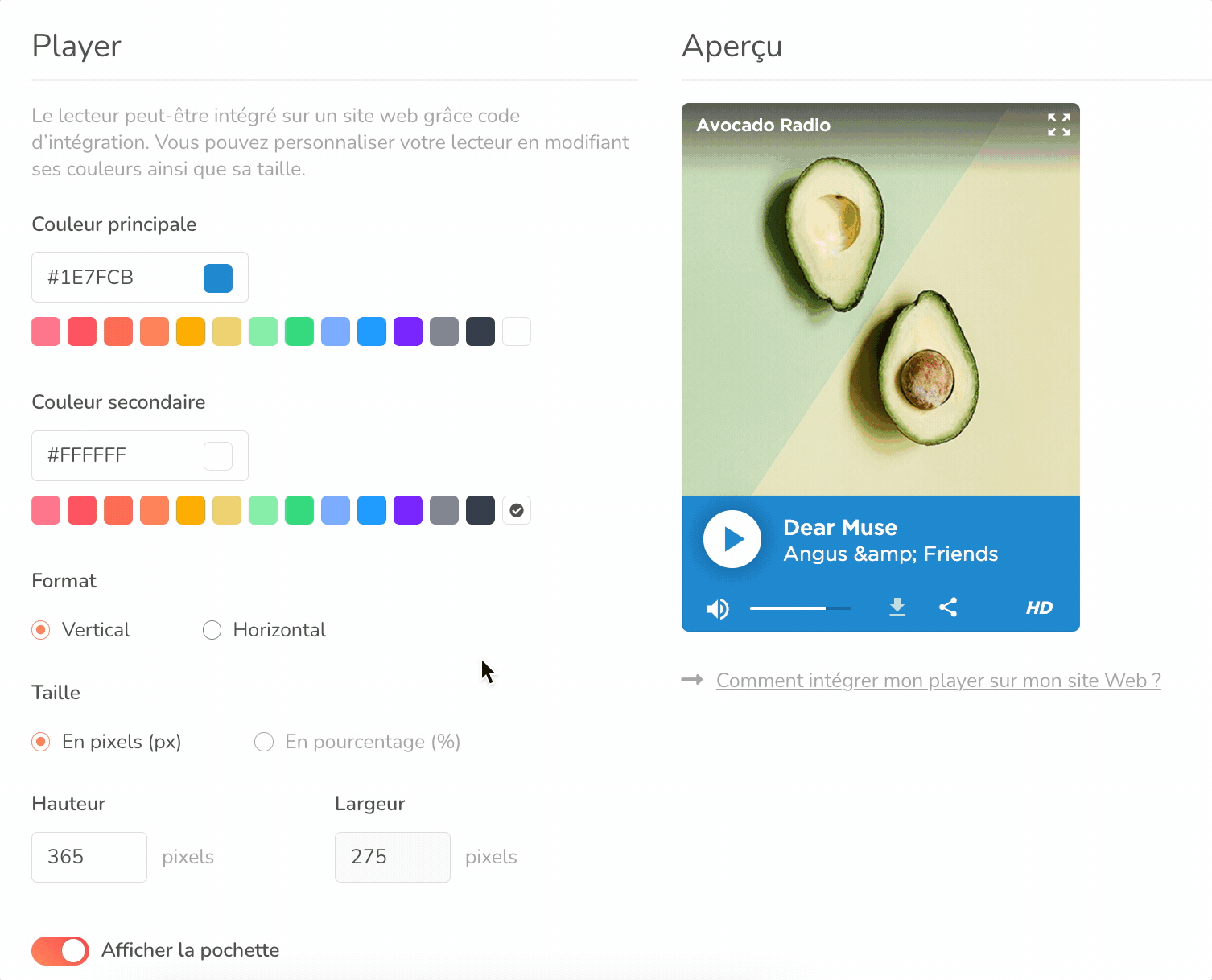Screen dimensions: 1212x980
Task: Mute using the volume speaker icon
Action: click(717, 609)
